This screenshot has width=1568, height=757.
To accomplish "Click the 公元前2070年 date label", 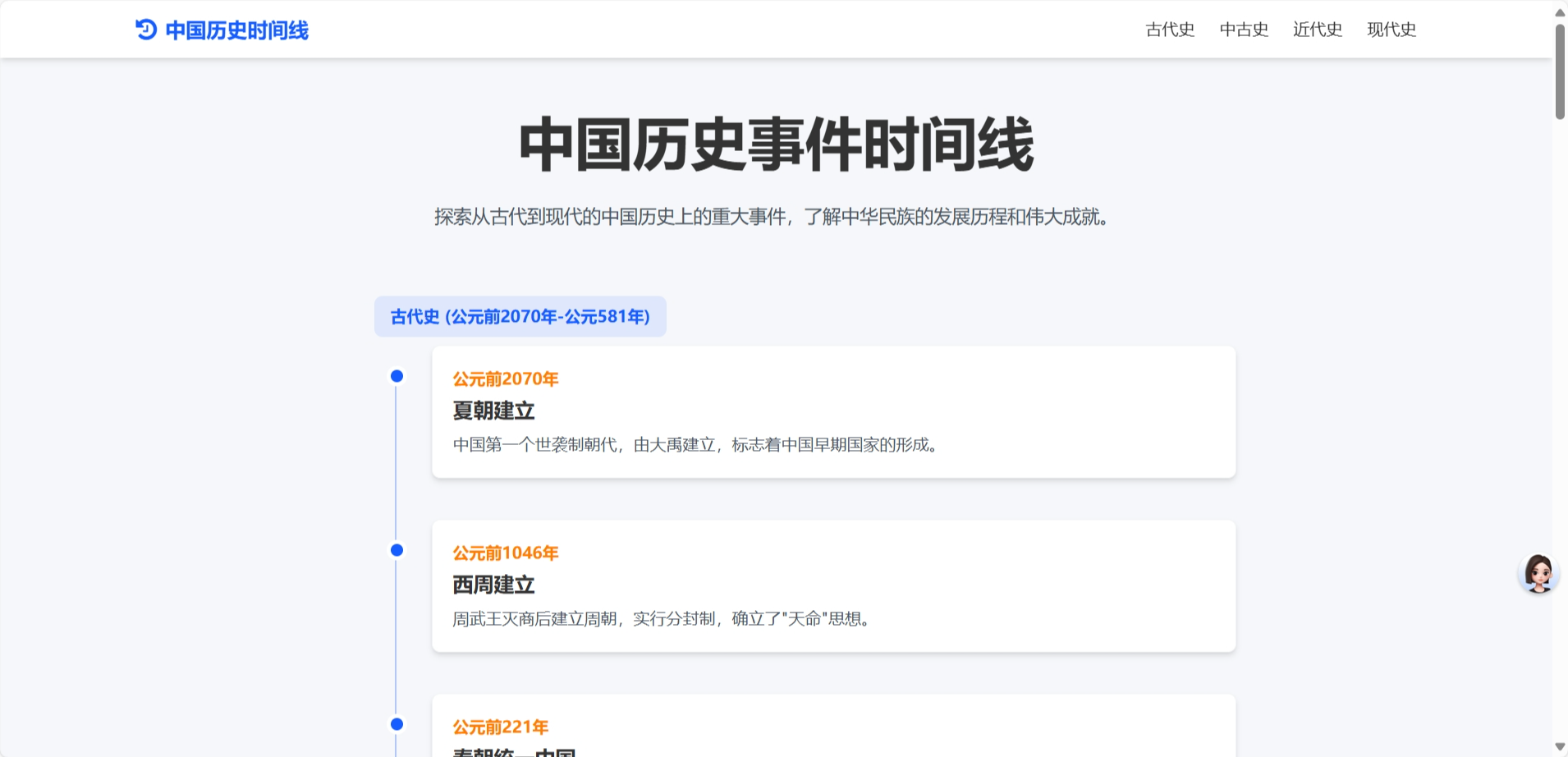I will pos(504,379).
